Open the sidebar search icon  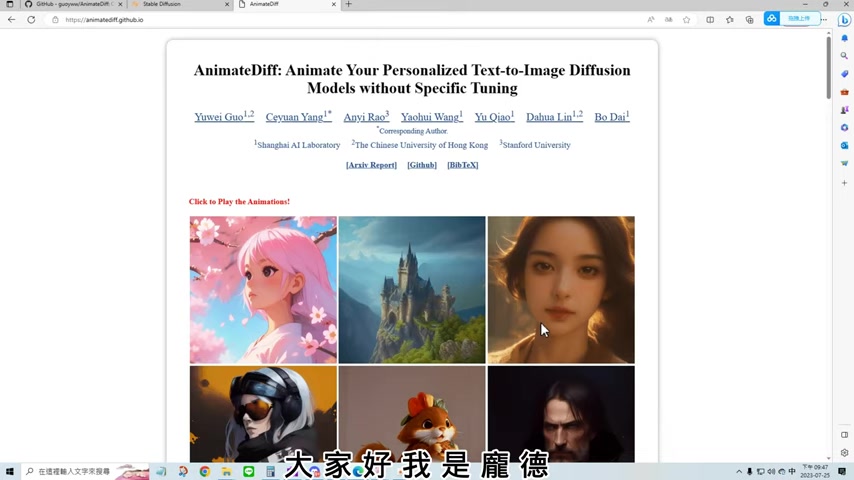tap(844, 56)
